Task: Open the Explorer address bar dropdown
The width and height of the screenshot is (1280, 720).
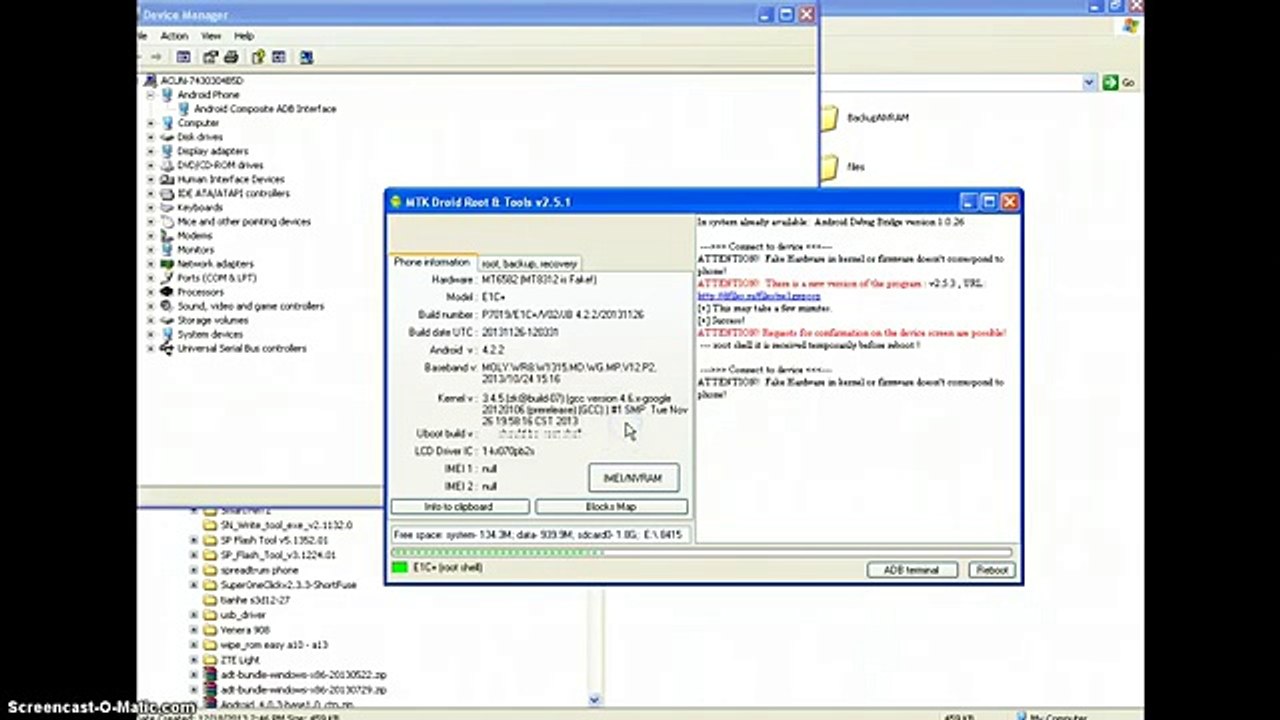Action: click(1090, 83)
